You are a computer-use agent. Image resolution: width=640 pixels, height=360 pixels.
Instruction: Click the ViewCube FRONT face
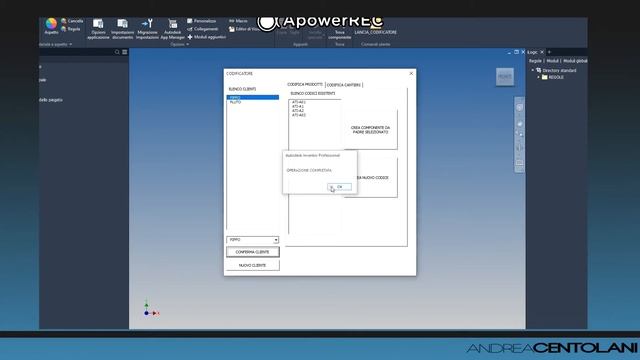coord(505,77)
